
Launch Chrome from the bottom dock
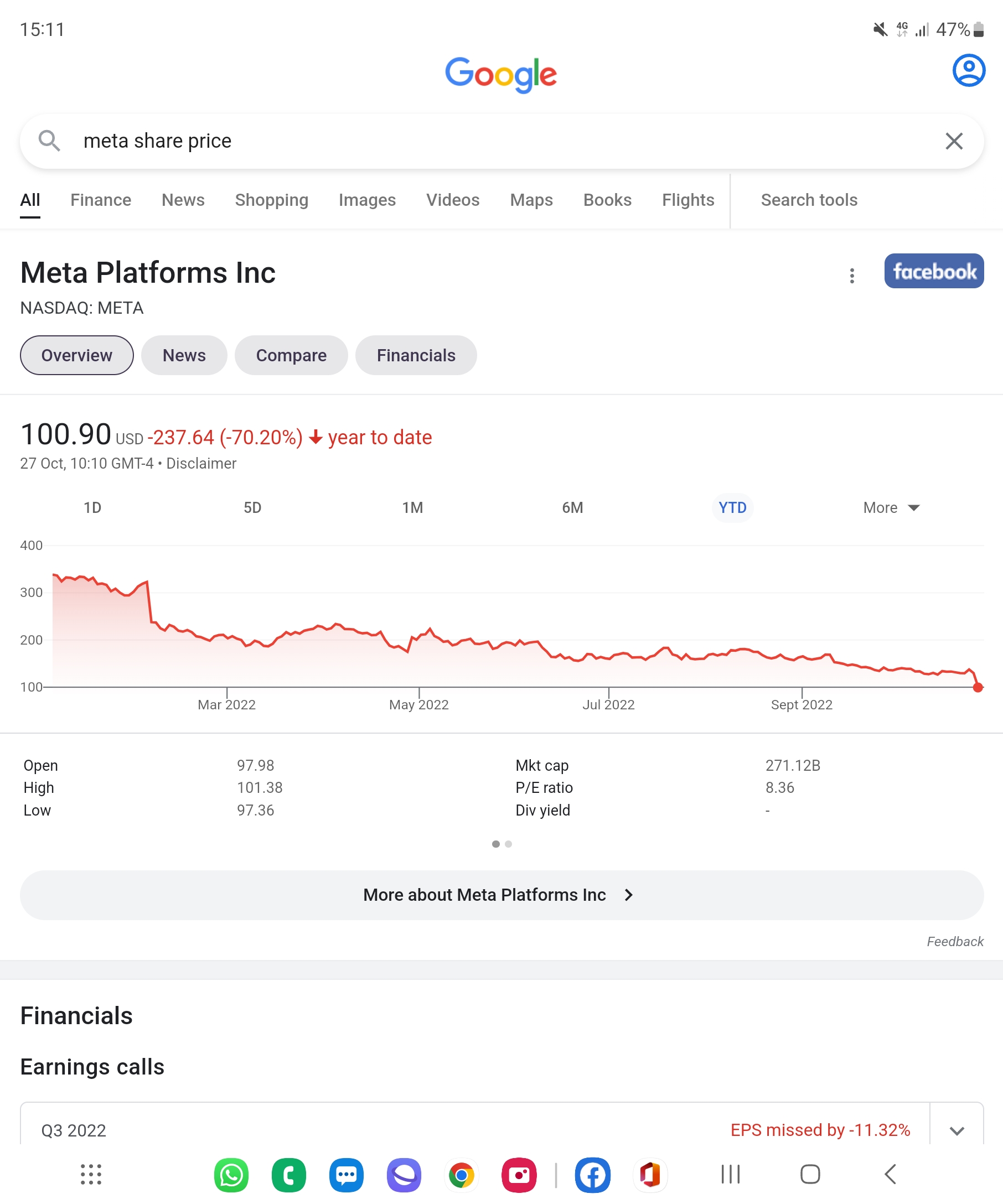[461, 1175]
